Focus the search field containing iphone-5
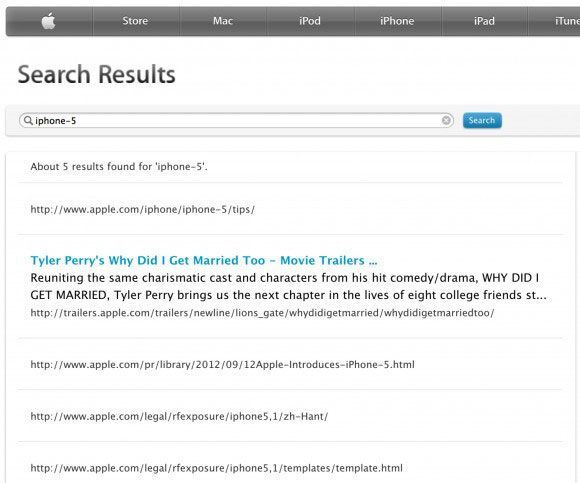 [236, 121]
